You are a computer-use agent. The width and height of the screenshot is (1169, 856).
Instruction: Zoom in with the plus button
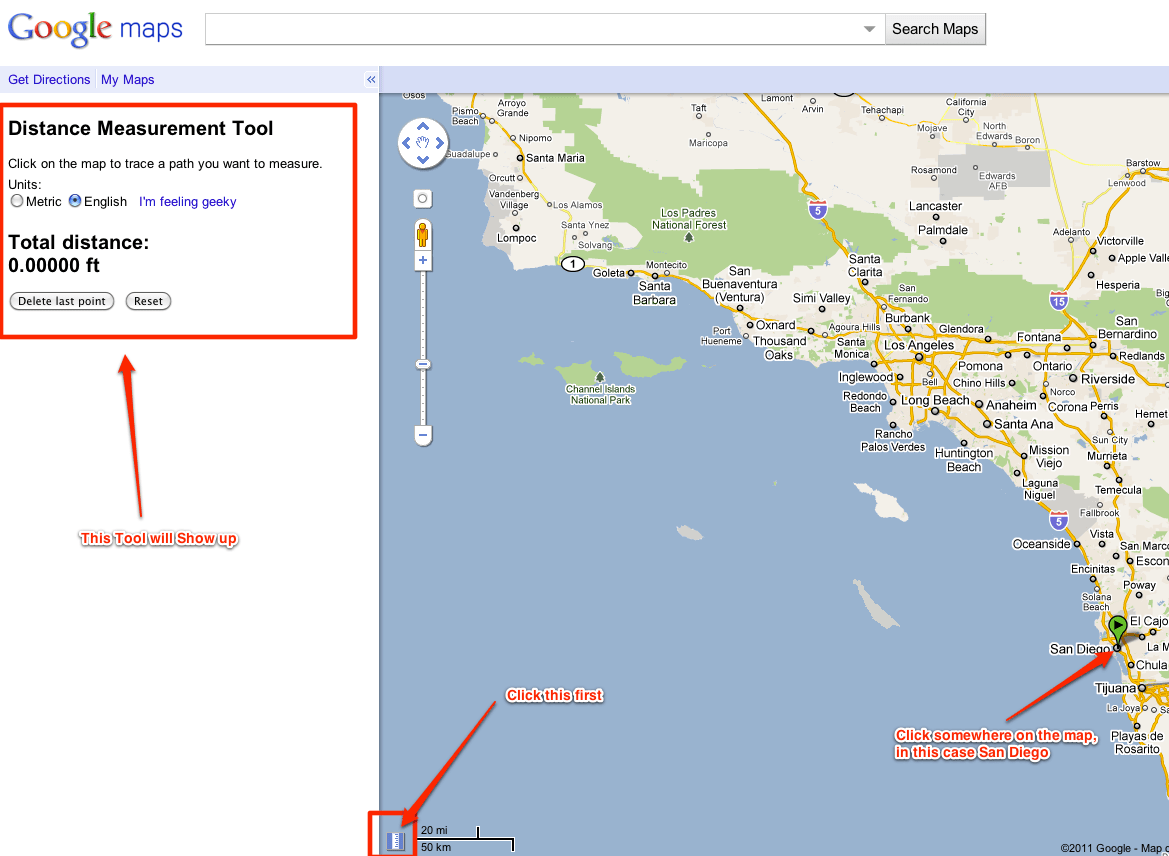422,260
